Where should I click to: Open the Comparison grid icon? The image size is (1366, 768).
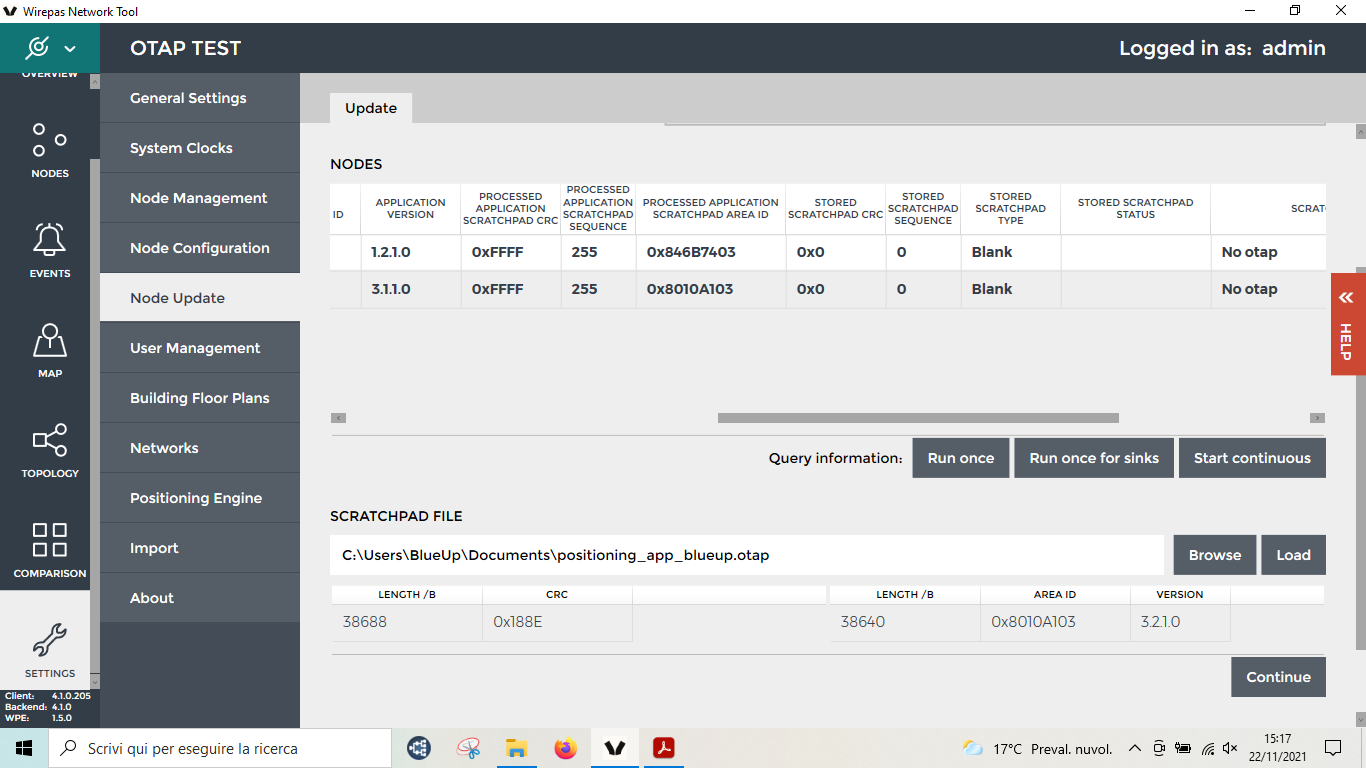(49, 550)
